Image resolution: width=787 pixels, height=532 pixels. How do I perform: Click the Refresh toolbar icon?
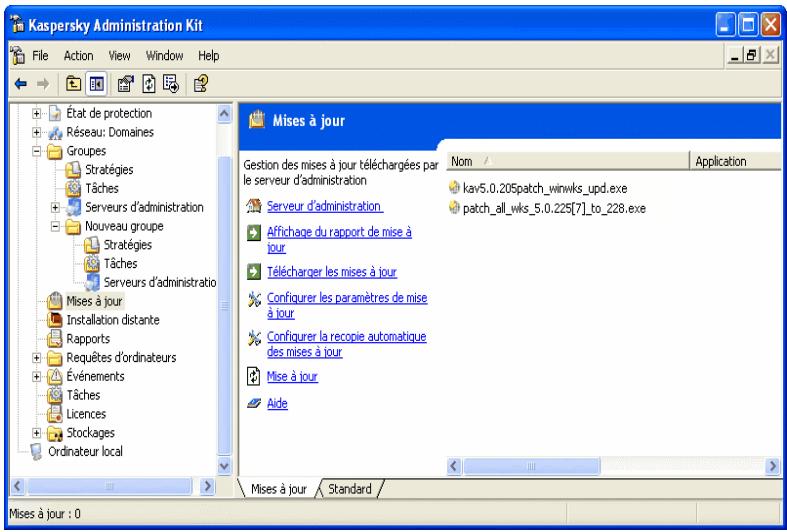(x=149, y=84)
